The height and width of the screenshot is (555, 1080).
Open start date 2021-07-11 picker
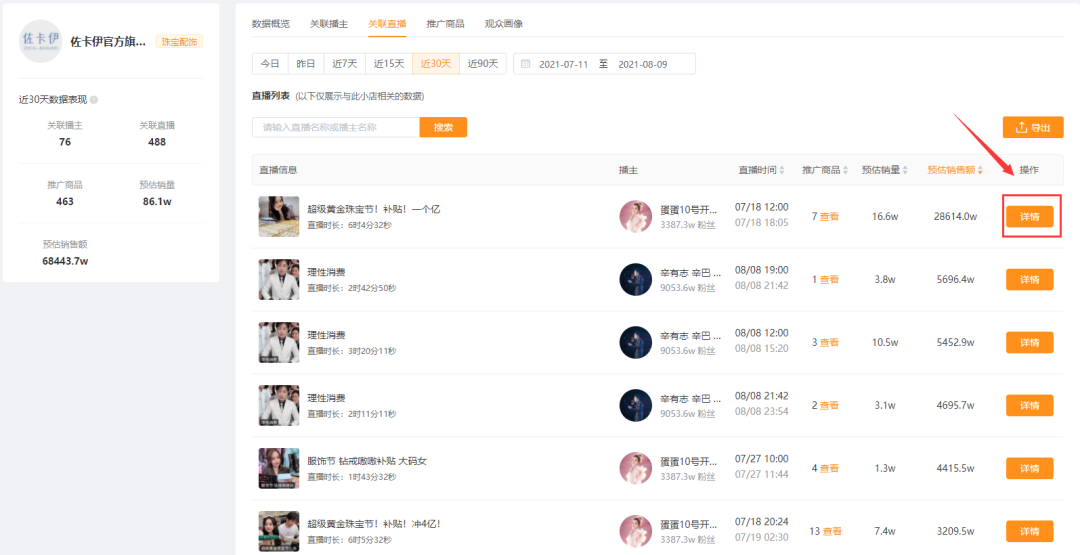pos(563,64)
